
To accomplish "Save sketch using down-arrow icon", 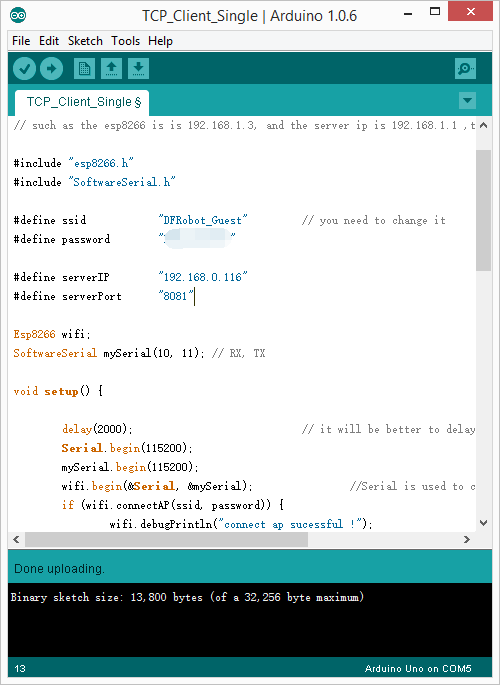I will pyautogui.click(x=138, y=69).
